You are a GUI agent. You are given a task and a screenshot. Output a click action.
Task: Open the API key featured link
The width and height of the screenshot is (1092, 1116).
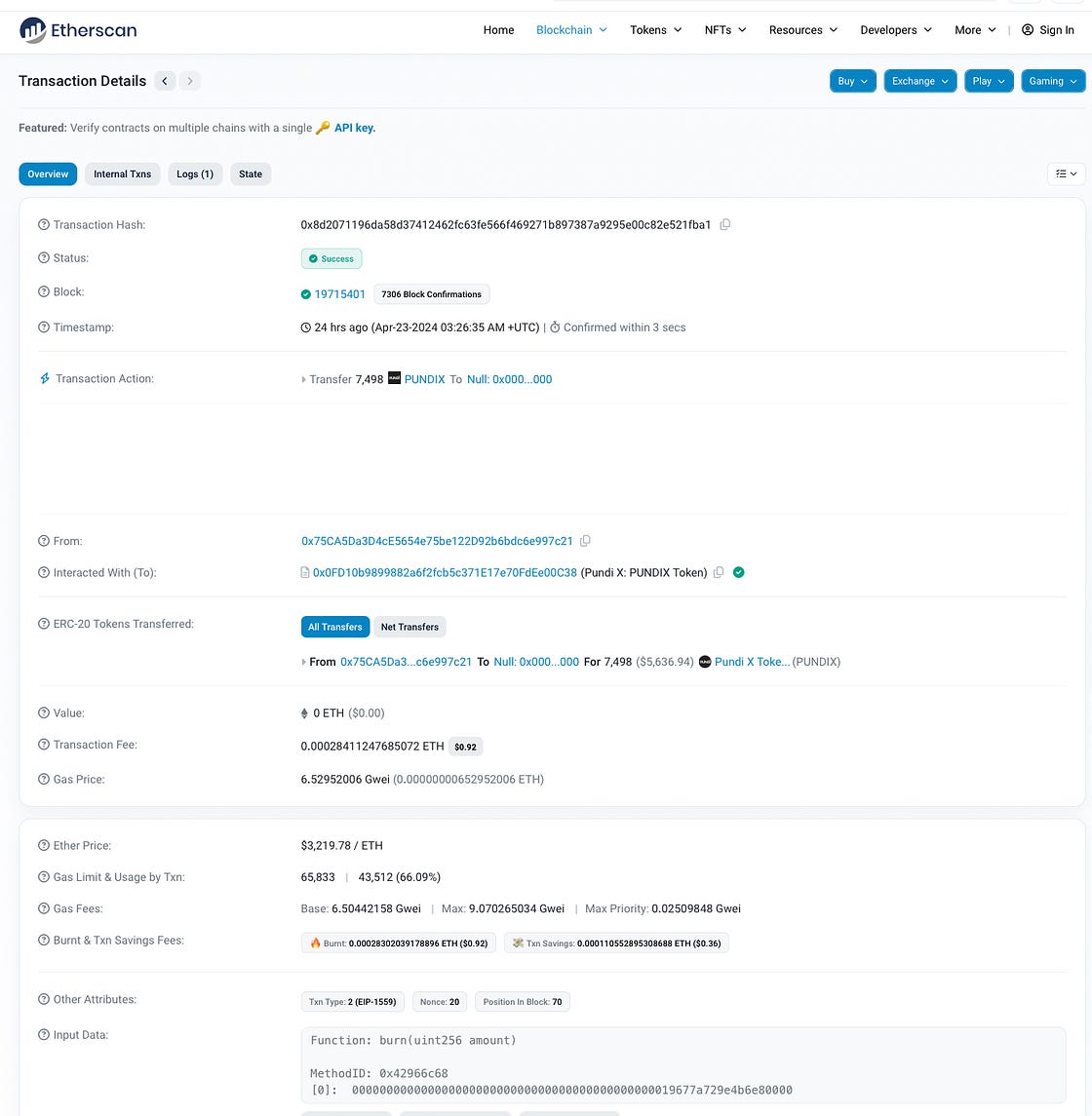[355, 128]
